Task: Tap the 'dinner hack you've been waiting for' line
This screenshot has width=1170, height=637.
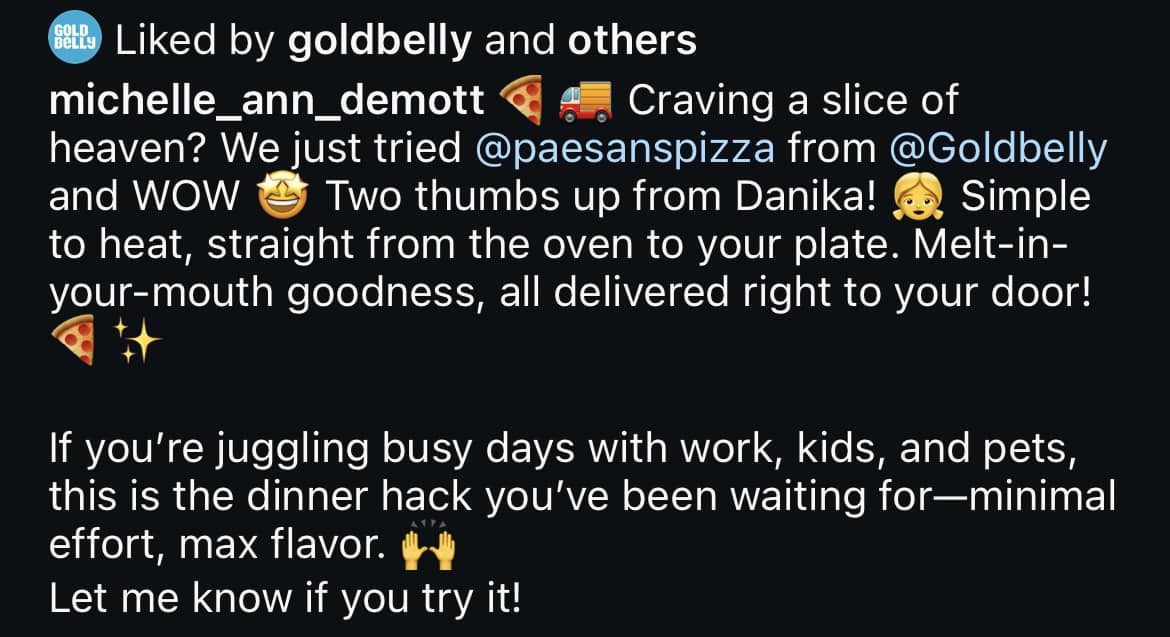Action: pos(582,497)
